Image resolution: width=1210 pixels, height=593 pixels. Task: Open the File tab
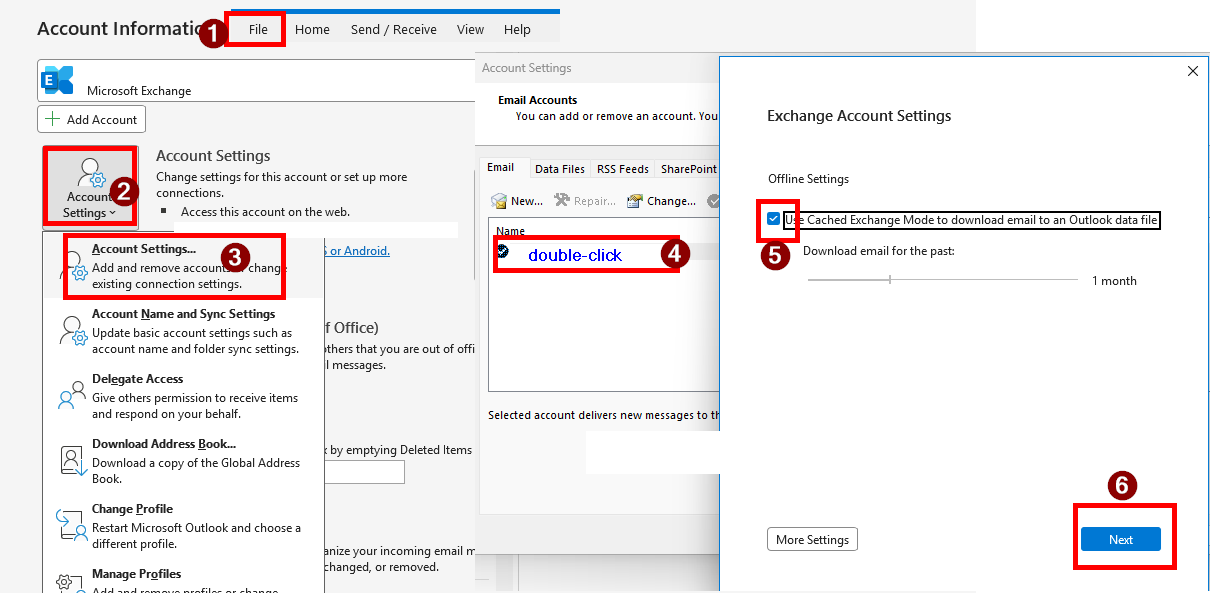point(258,29)
